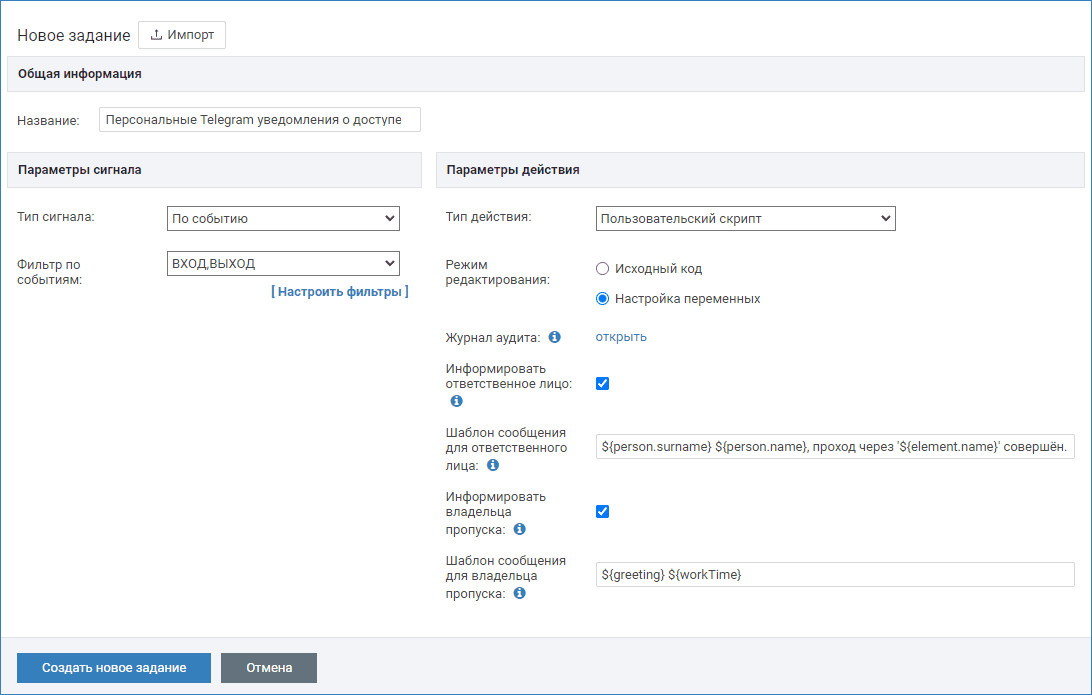
Task: Expand the Фильтр по событиям dropdown
Action: (x=283, y=263)
